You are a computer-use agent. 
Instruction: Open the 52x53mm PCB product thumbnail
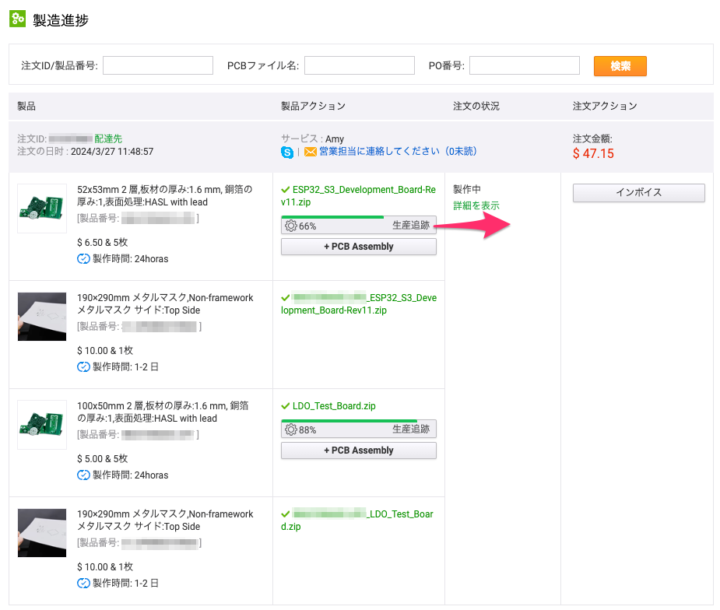[42, 208]
